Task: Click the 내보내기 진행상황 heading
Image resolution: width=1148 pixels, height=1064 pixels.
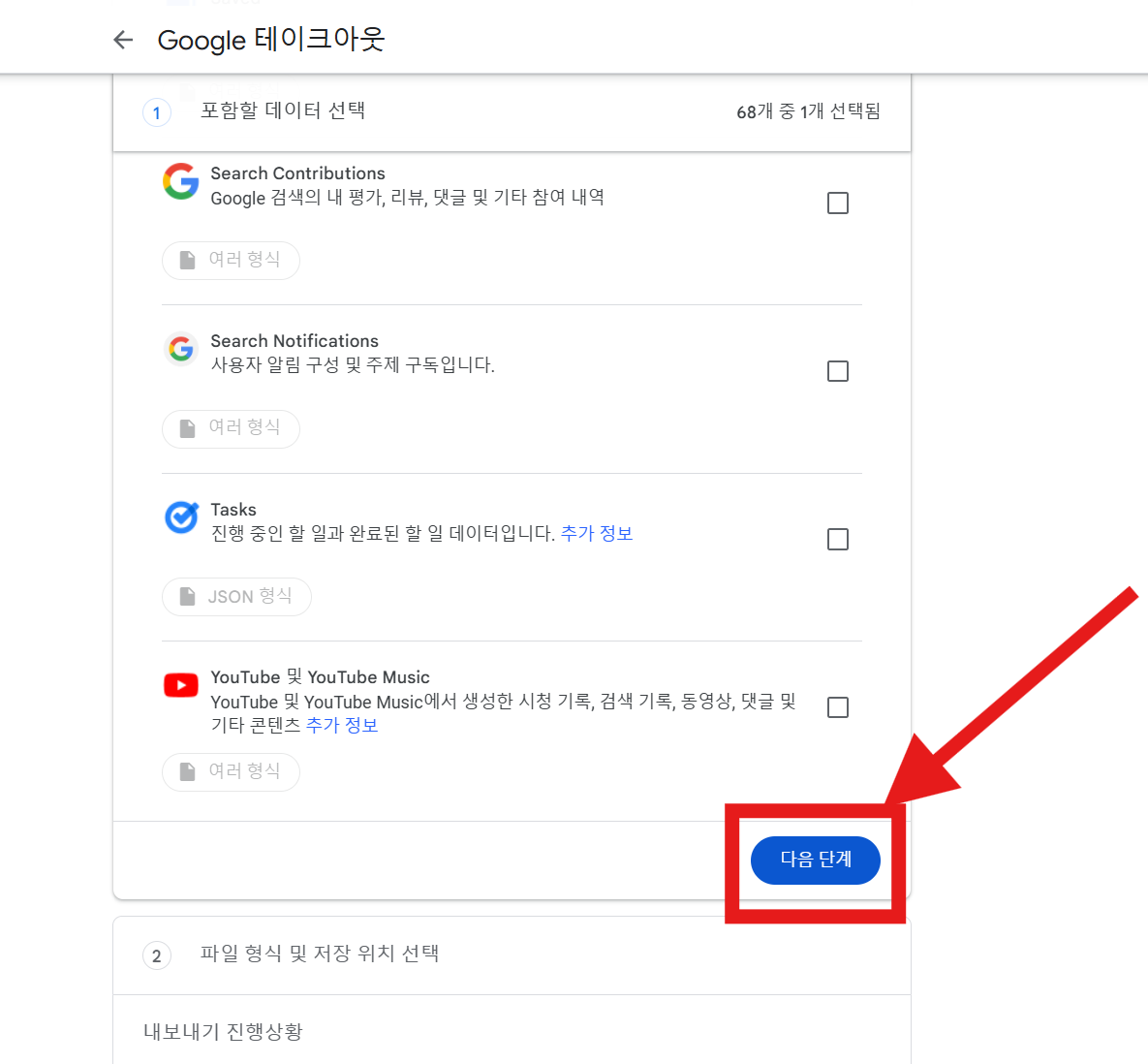Action: pyautogui.click(x=223, y=1032)
